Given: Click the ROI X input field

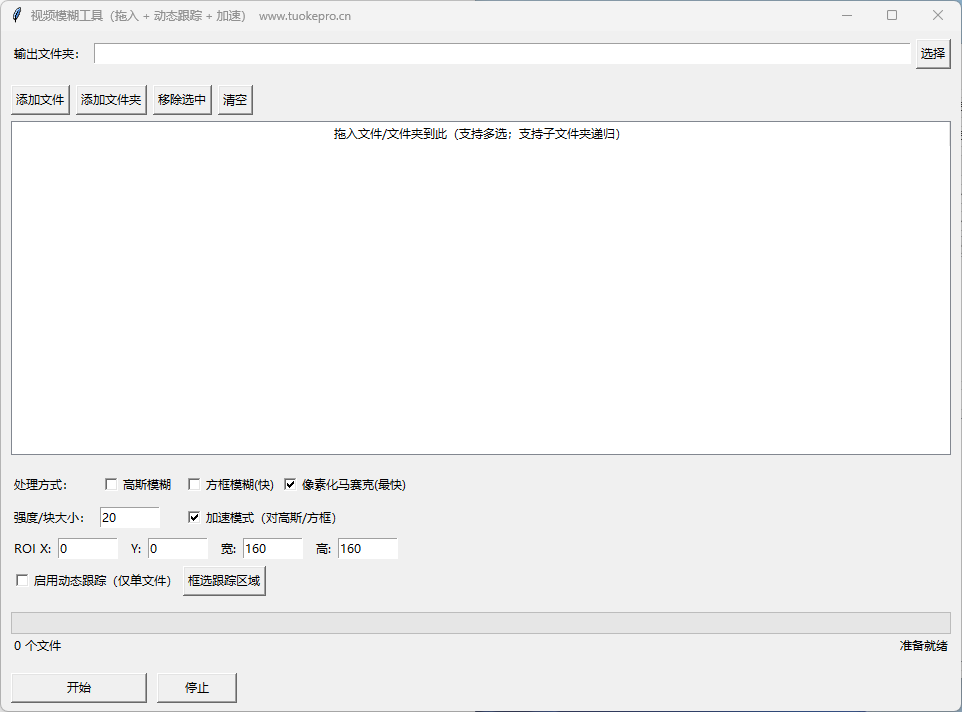Looking at the screenshot, I should [87, 549].
